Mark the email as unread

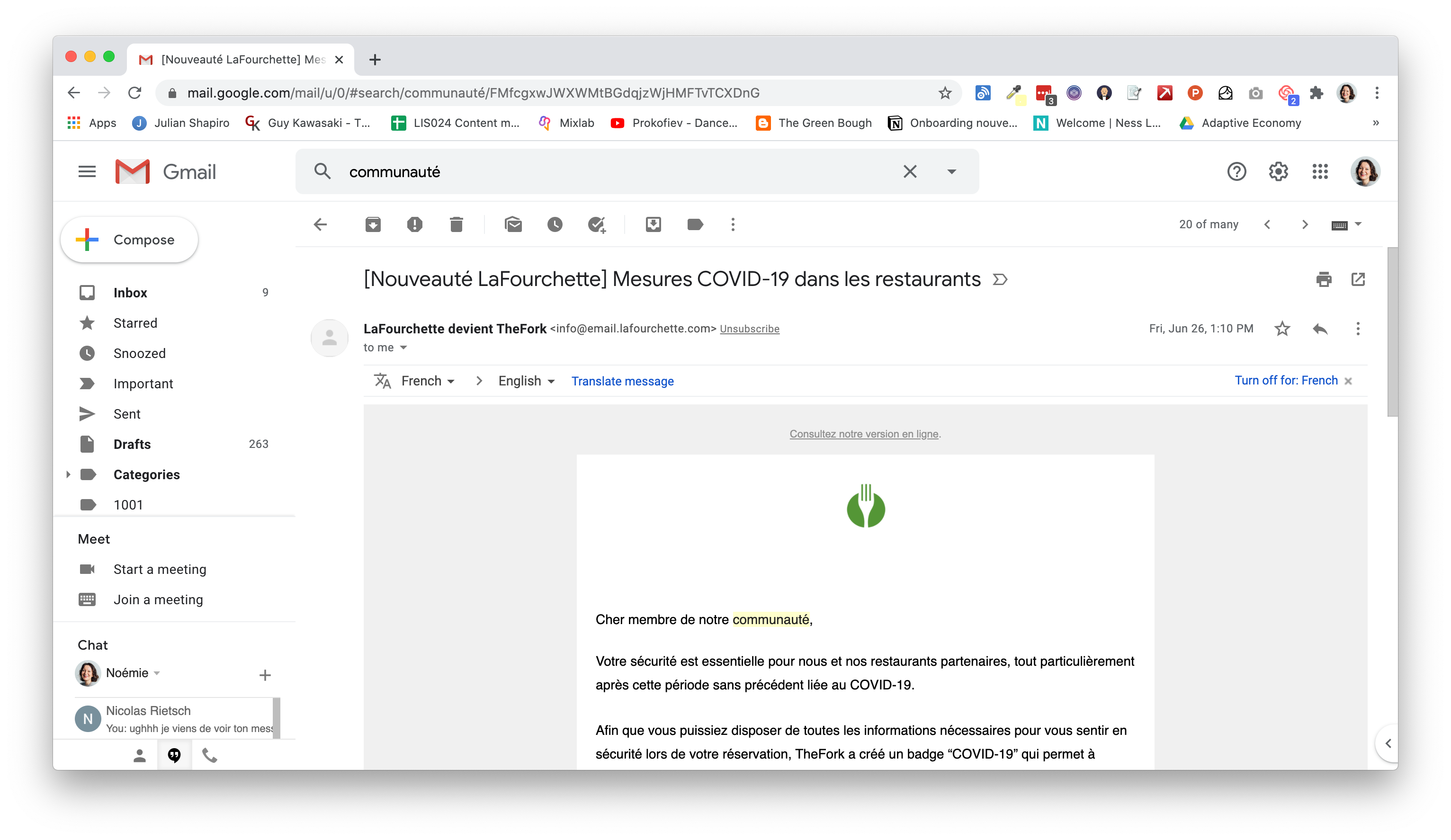tap(513, 224)
